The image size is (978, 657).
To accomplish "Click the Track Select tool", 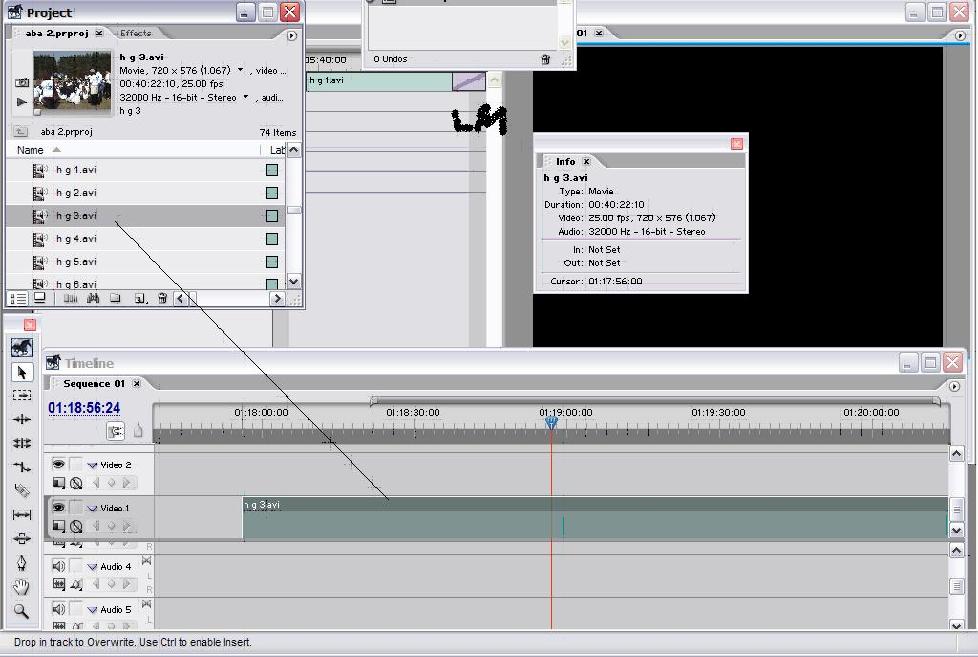I will (x=22, y=396).
